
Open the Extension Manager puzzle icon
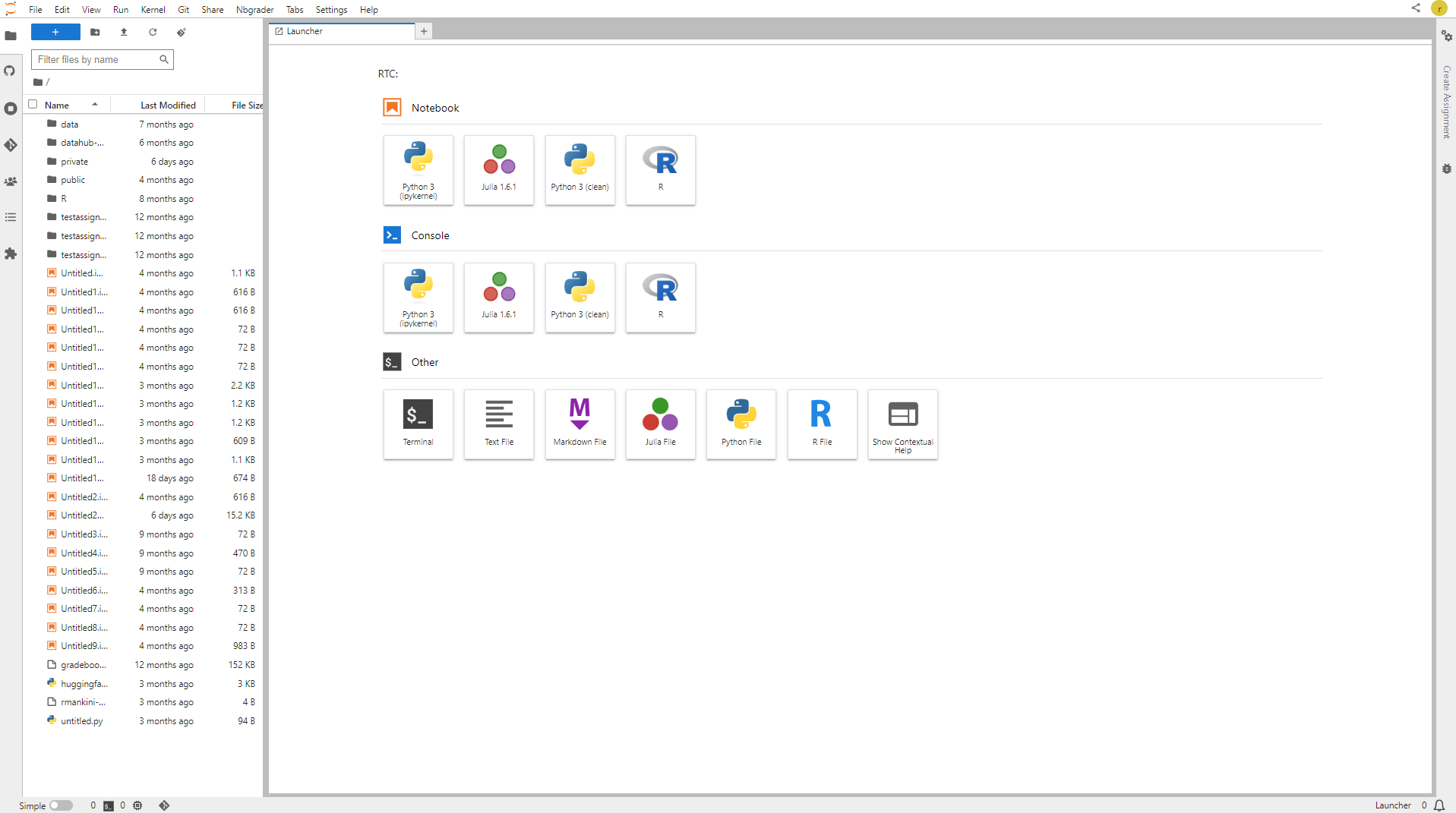pyautogui.click(x=11, y=254)
